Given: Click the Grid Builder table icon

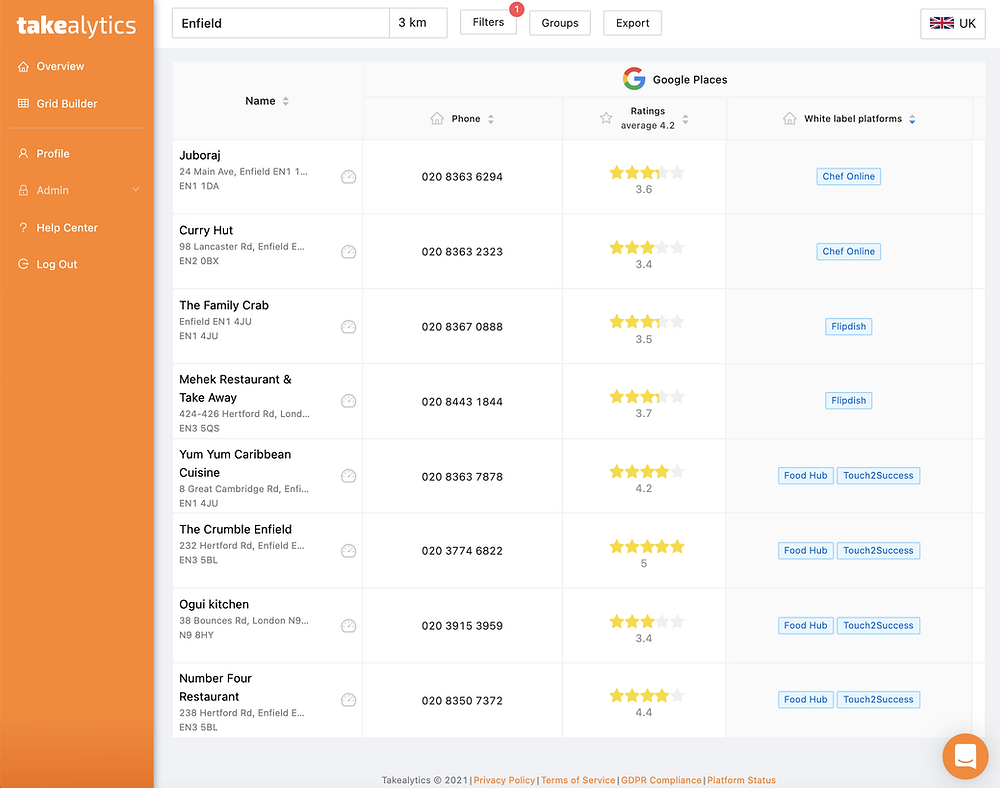Looking at the screenshot, I should click(x=24, y=103).
